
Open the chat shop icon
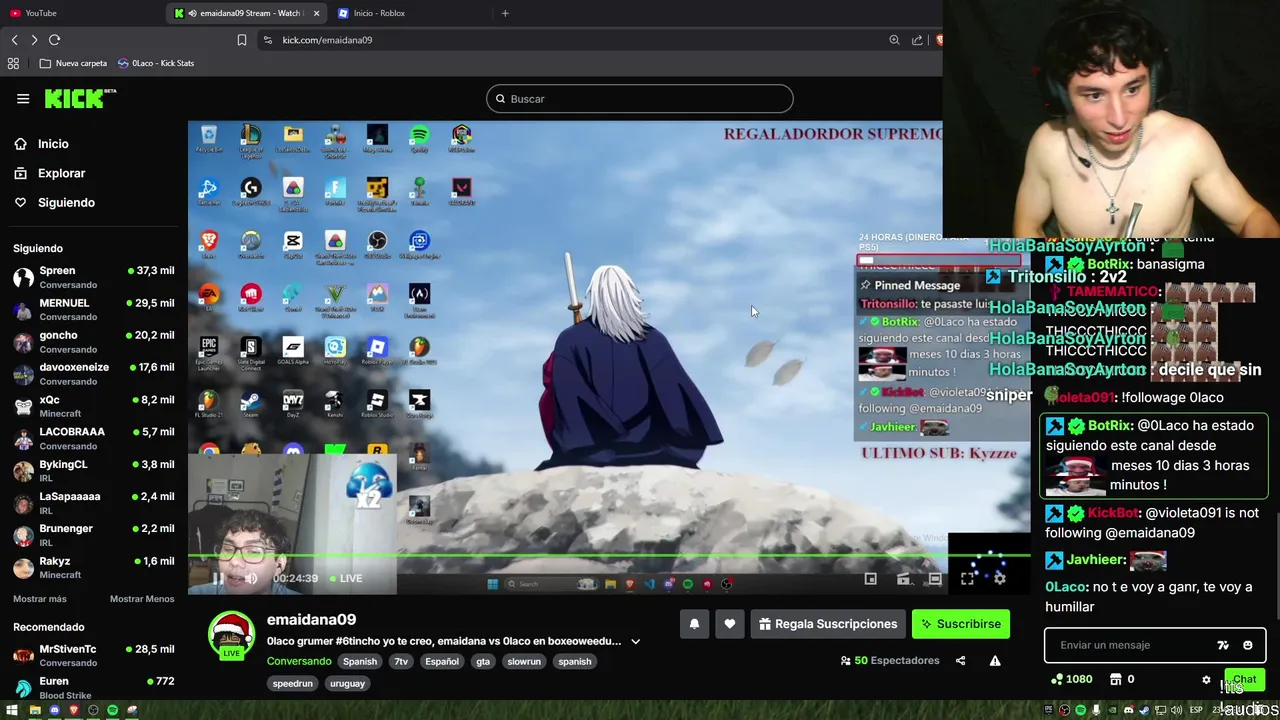click(1116, 679)
